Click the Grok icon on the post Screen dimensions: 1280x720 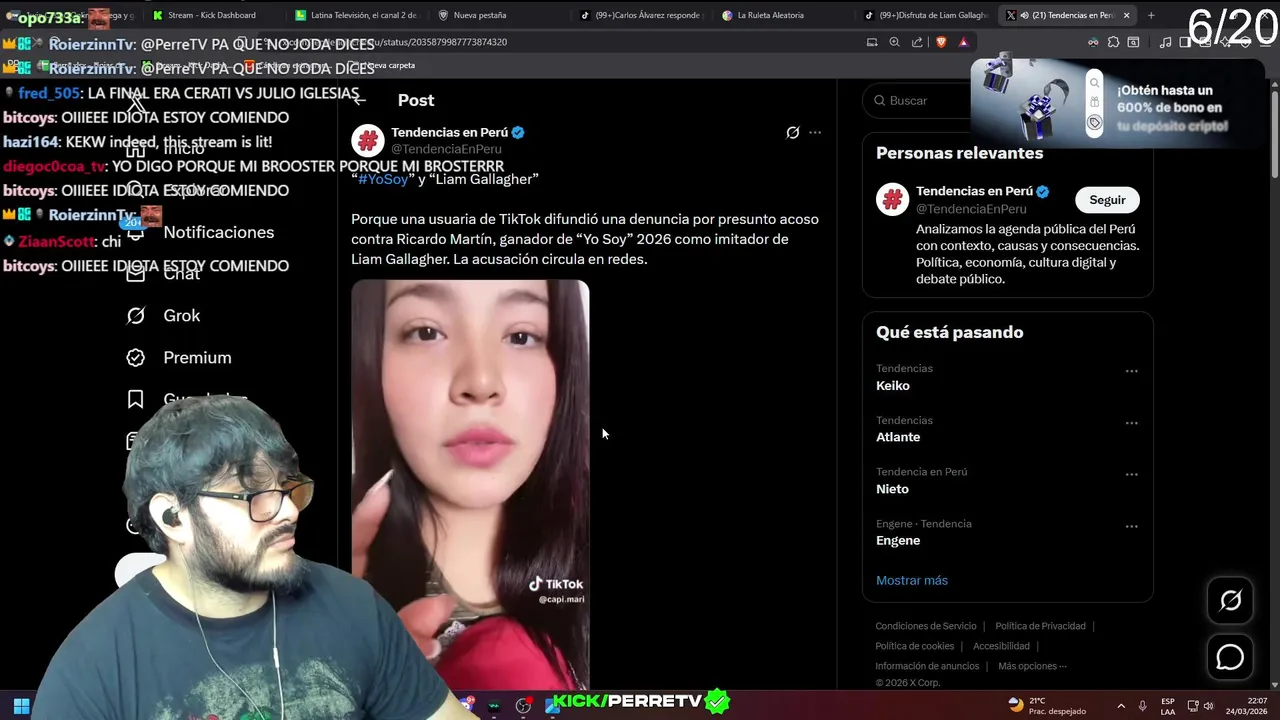pos(793,132)
